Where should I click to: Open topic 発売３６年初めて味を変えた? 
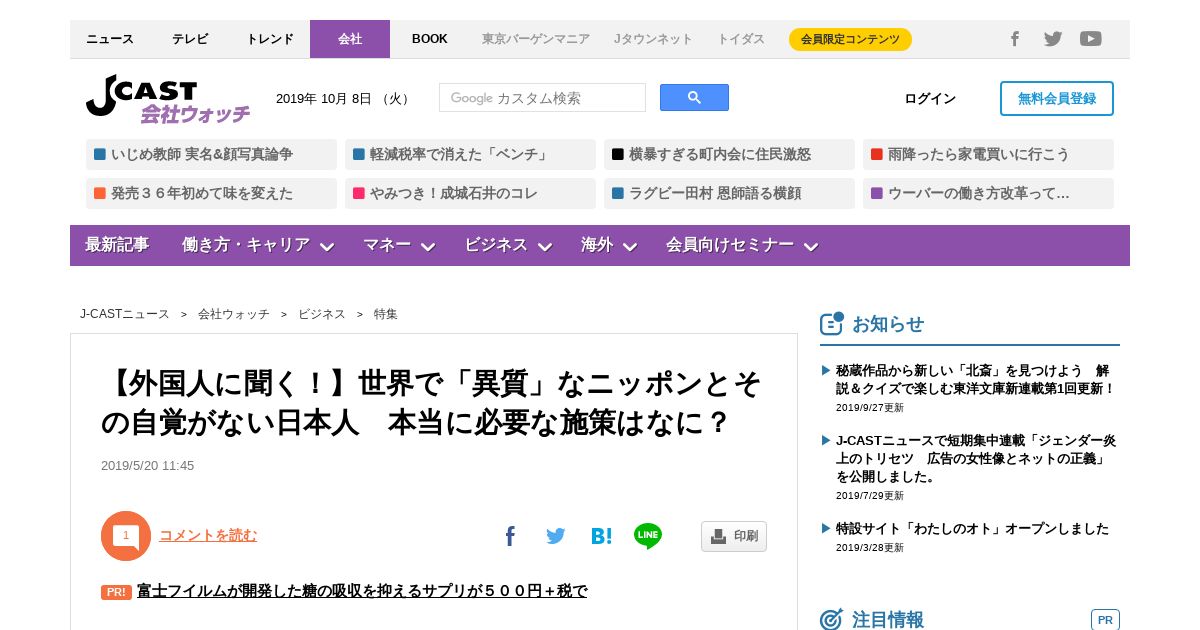click(211, 193)
